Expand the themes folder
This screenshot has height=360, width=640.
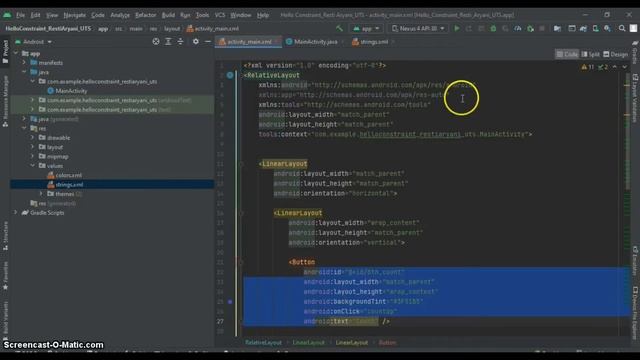(41, 194)
